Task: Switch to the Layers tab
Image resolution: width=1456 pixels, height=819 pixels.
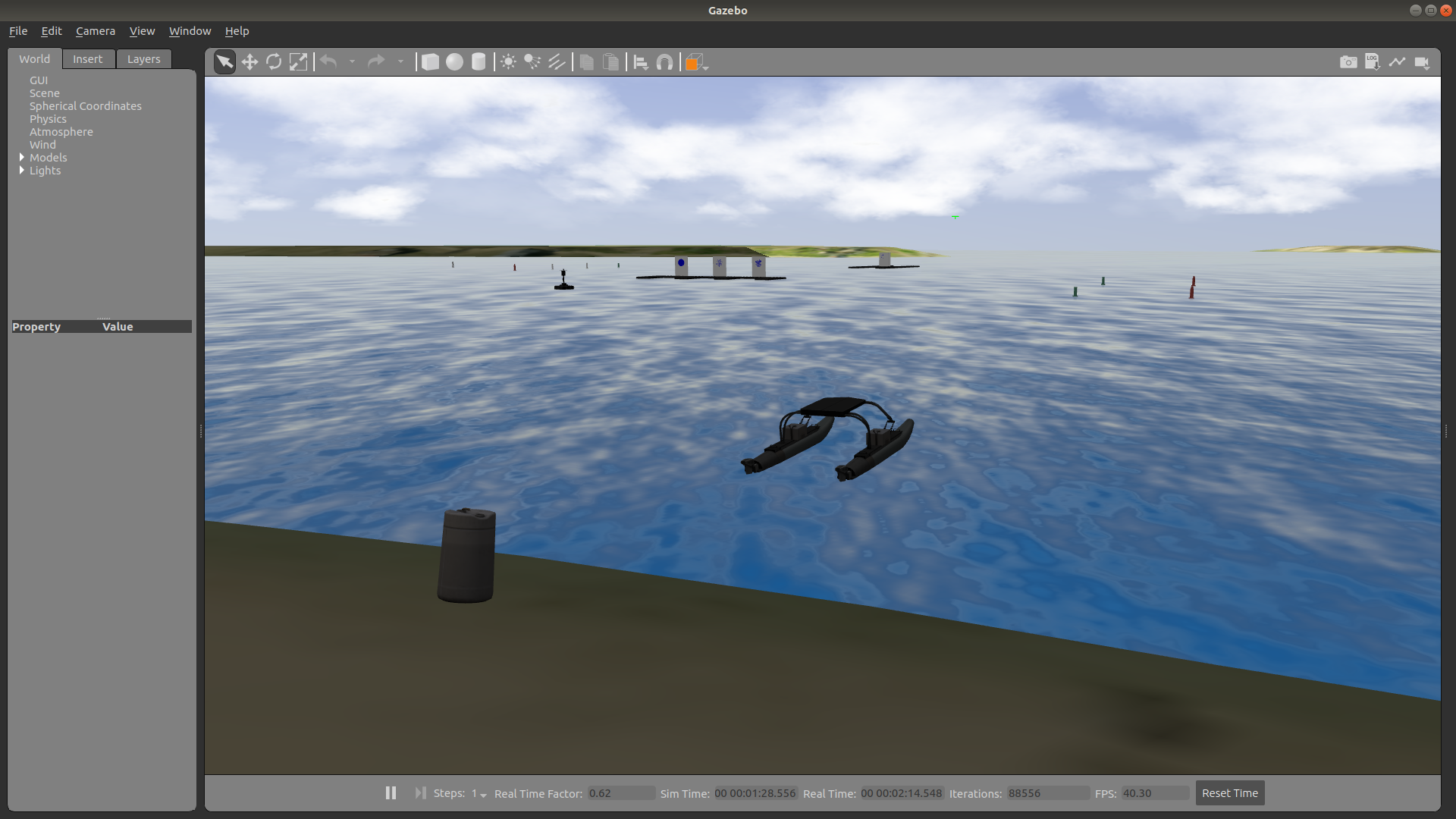Action: (144, 59)
